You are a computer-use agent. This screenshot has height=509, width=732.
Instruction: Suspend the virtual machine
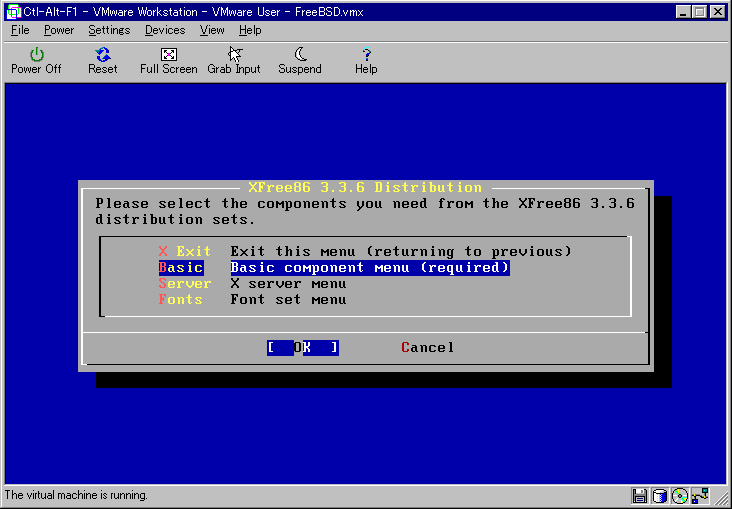[x=300, y=61]
